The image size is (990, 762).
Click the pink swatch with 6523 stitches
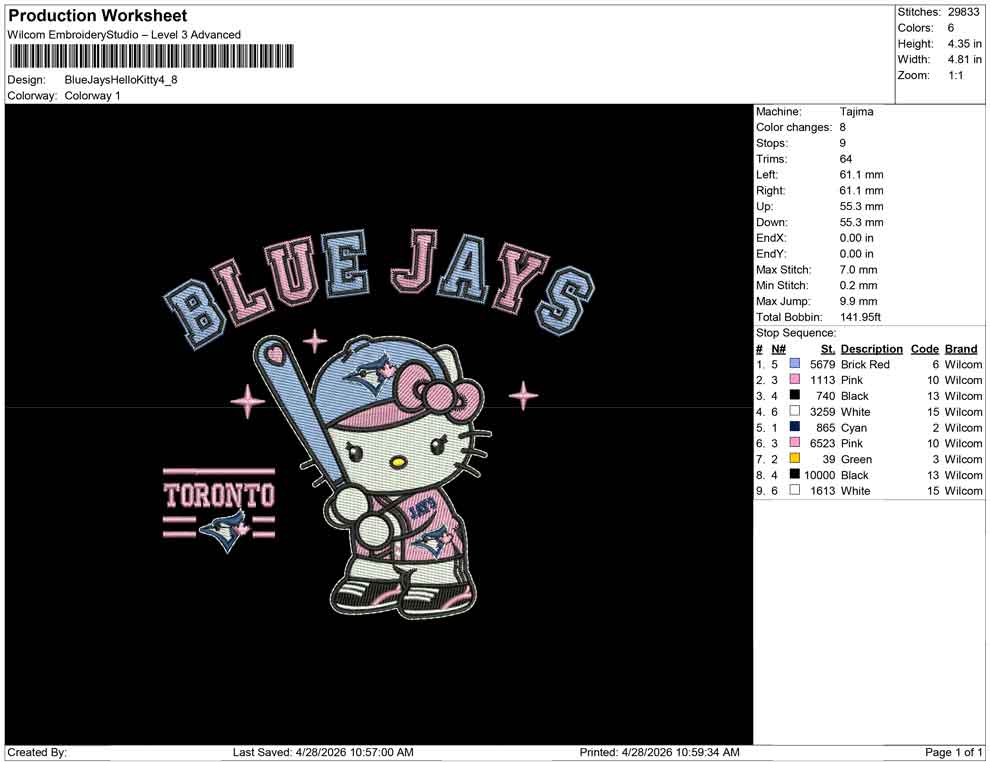pyautogui.click(x=795, y=443)
